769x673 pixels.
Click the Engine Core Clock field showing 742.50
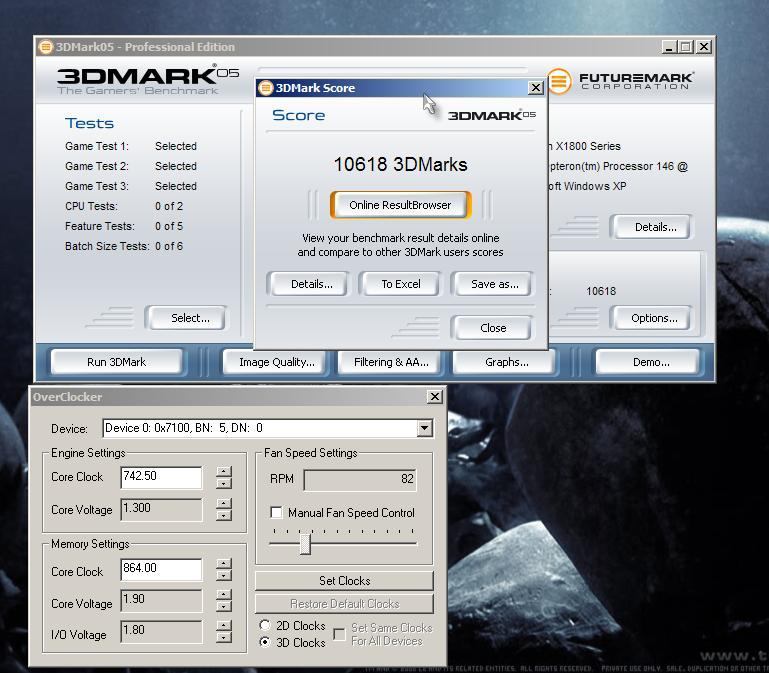pyautogui.click(x=161, y=477)
